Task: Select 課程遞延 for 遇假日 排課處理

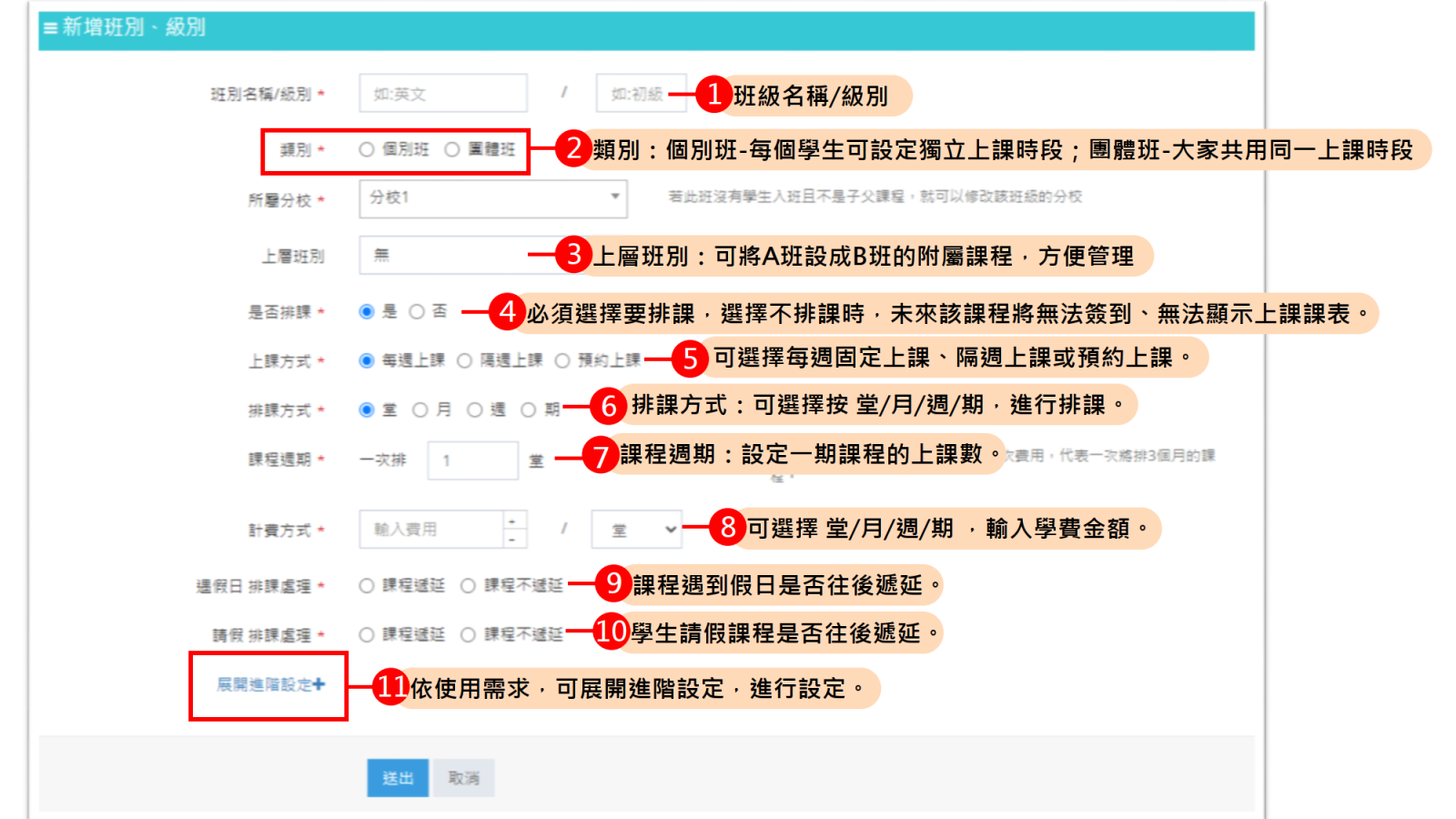Action: [367, 586]
